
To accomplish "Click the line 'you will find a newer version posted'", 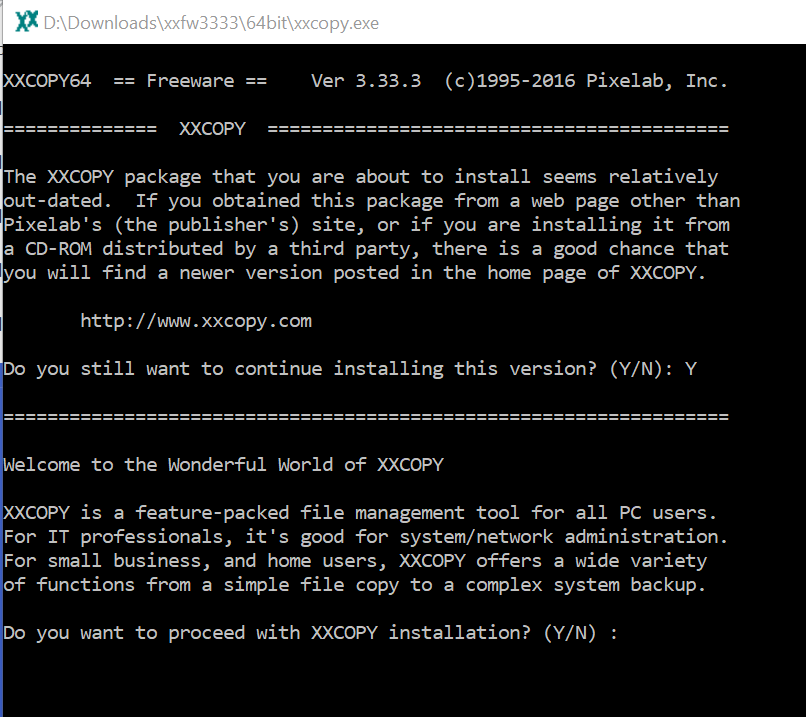I will pyautogui.click(x=355, y=273).
